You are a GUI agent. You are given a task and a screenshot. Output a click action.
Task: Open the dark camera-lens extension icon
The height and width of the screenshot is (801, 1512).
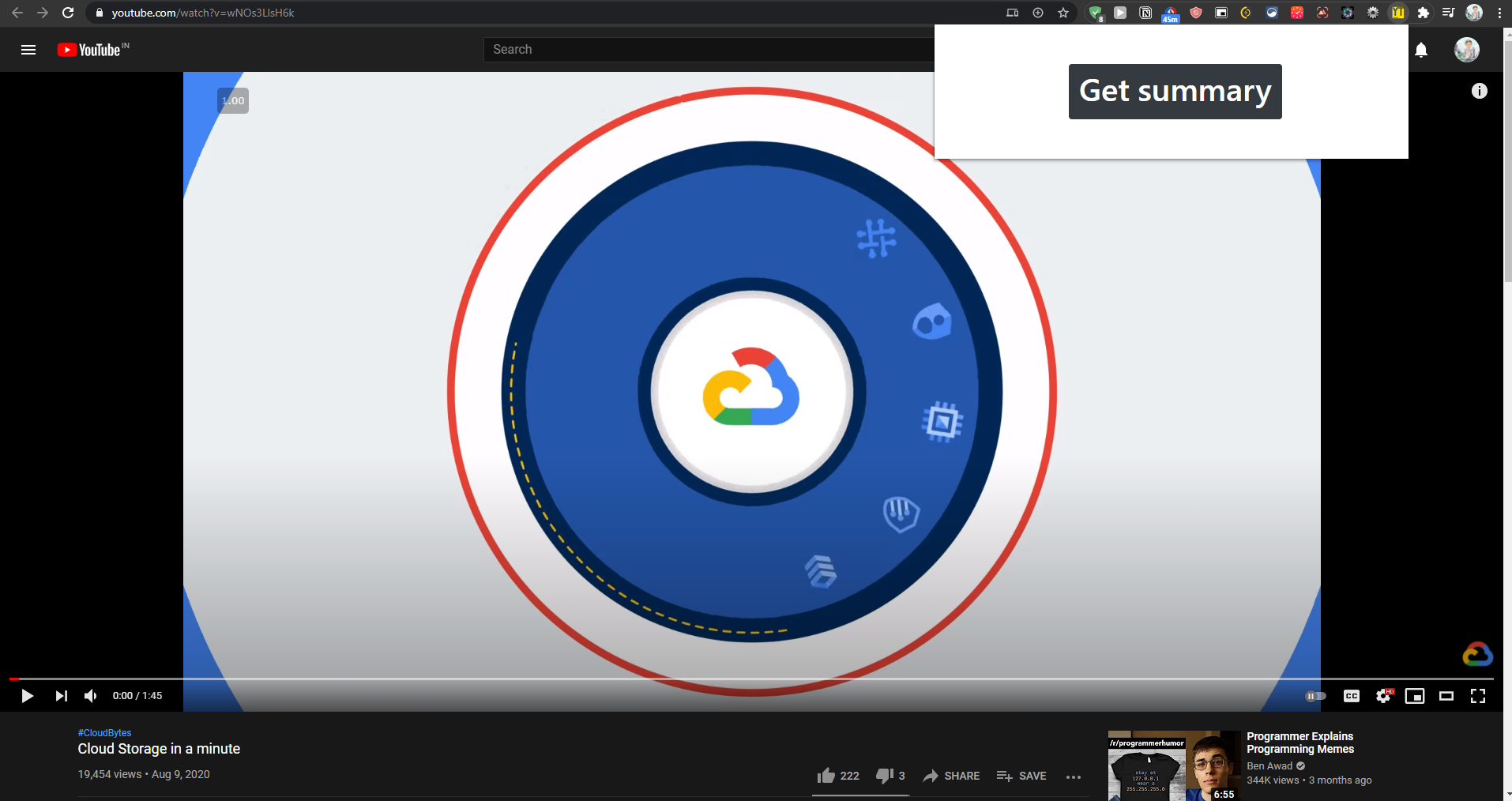pyautogui.click(x=1348, y=13)
